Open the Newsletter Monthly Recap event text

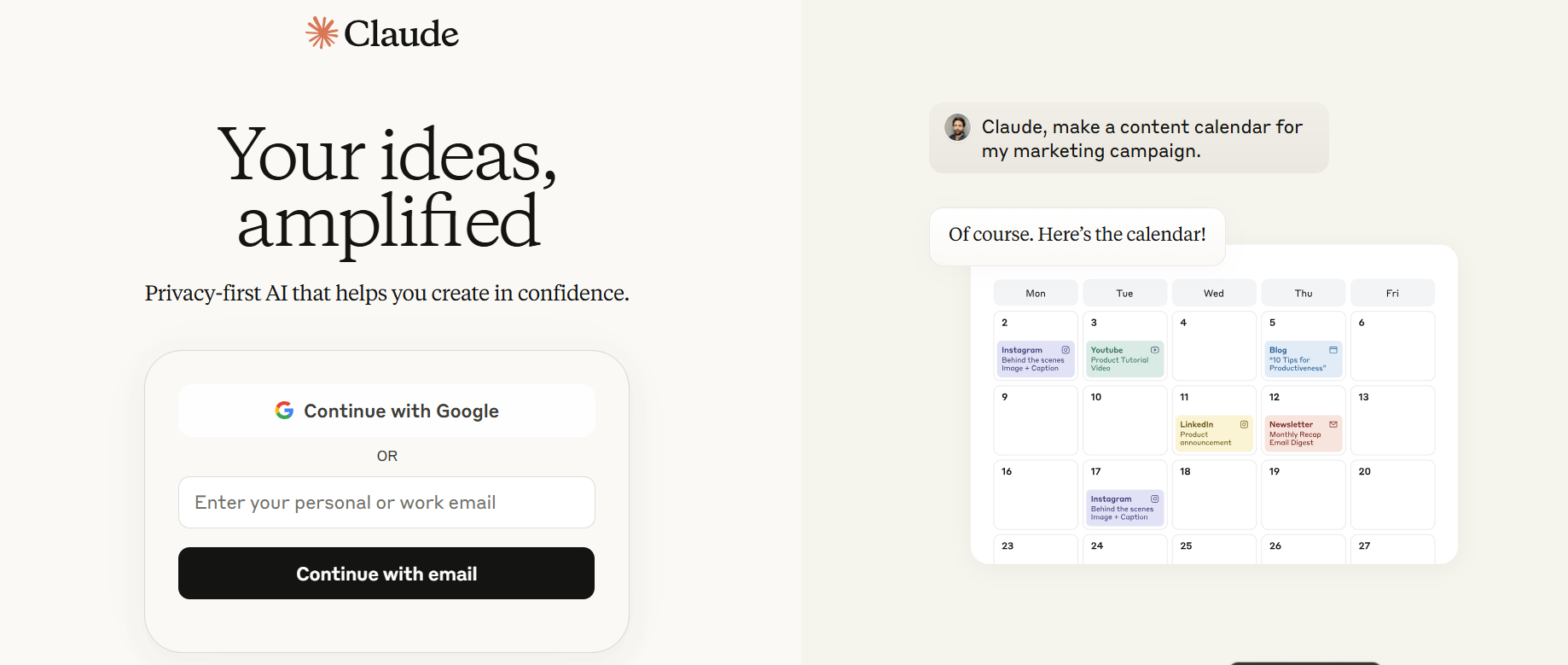(x=1295, y=435)
